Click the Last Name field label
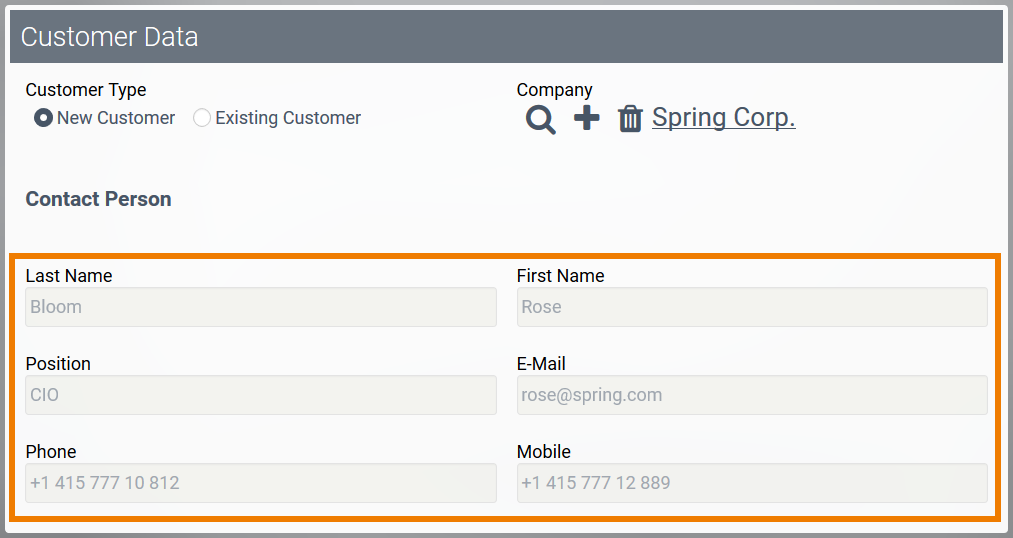The height and width of the screenshot is (538, 1013). click(69, 276)
